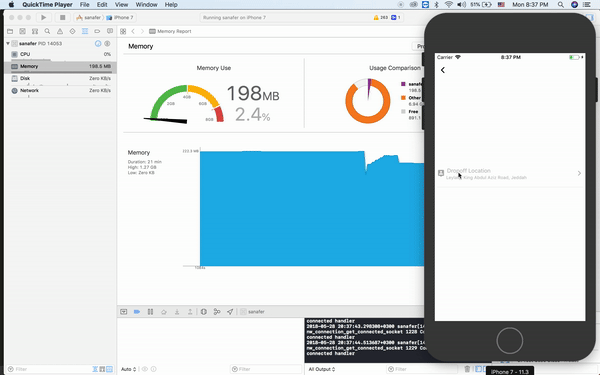This screenshot has width=600, height=375.
Task: Select the Debug navigator icon
Action: pos(85,31)
